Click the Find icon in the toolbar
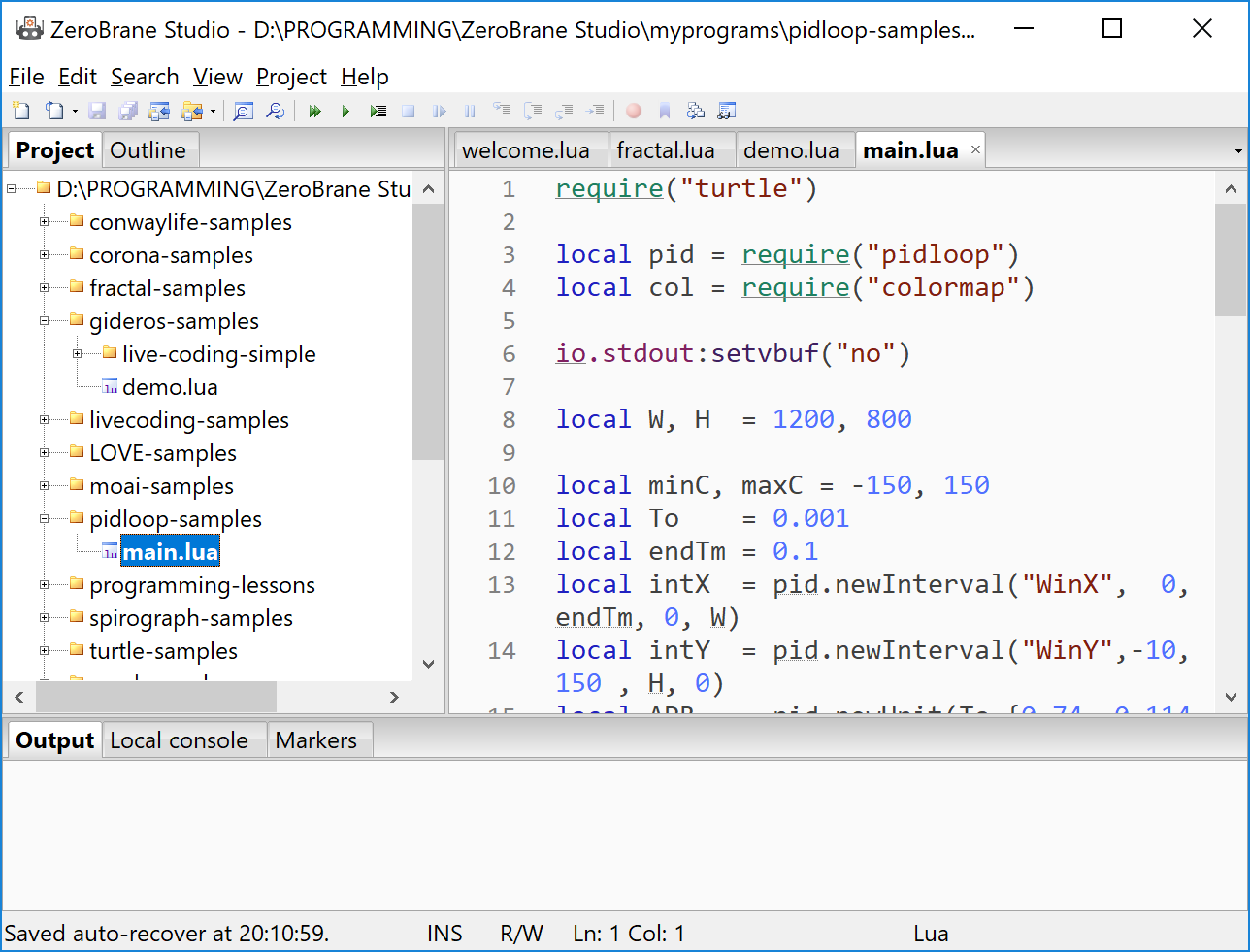 [x=243, y=111]
